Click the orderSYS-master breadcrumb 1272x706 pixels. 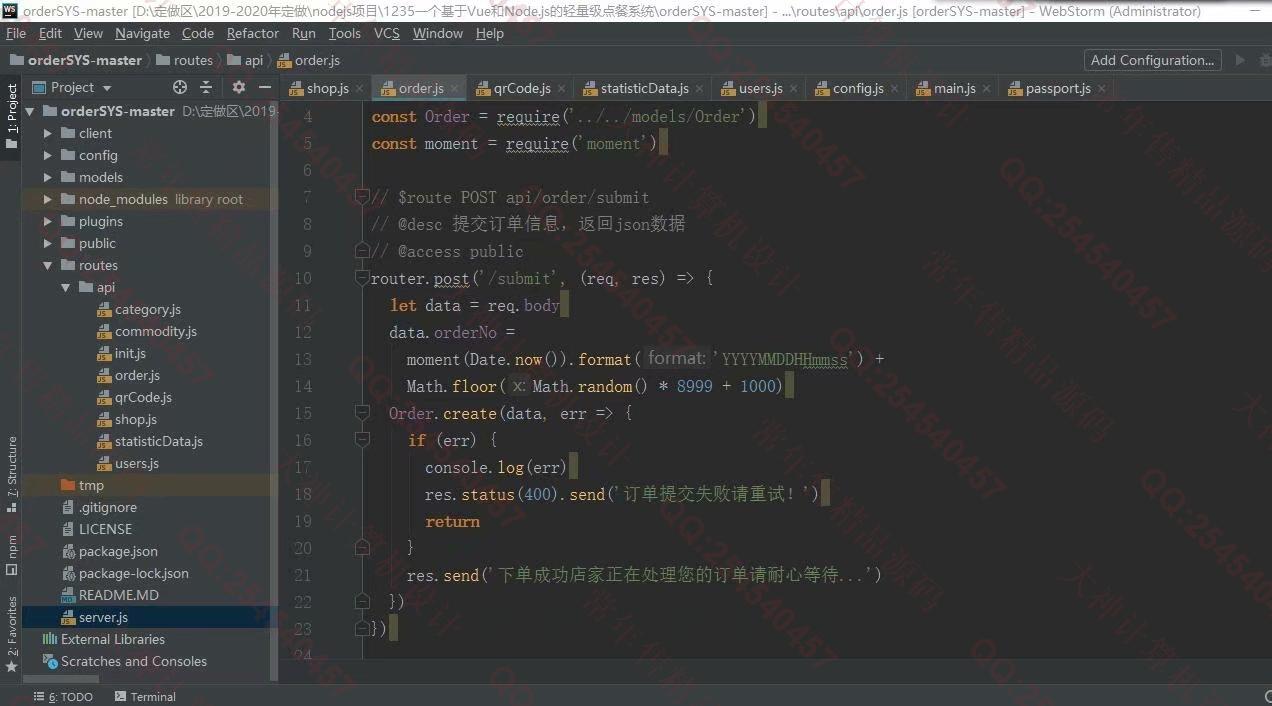pyautogui.click(x=77, y=60)
